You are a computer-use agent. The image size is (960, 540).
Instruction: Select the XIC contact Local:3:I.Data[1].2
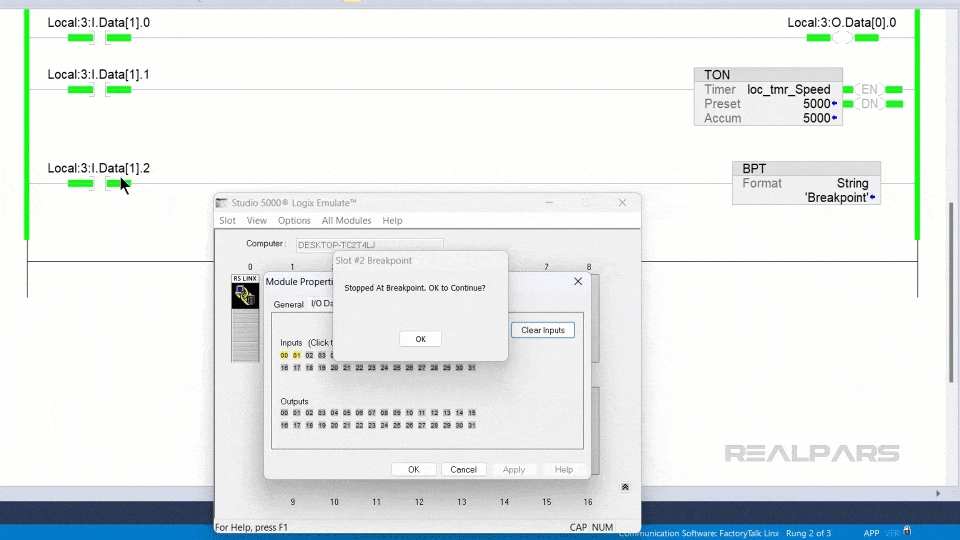coord(99,184)
